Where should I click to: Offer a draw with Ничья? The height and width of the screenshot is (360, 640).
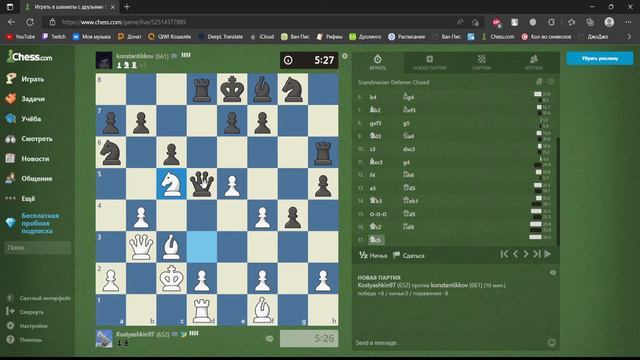click(373, 256)
